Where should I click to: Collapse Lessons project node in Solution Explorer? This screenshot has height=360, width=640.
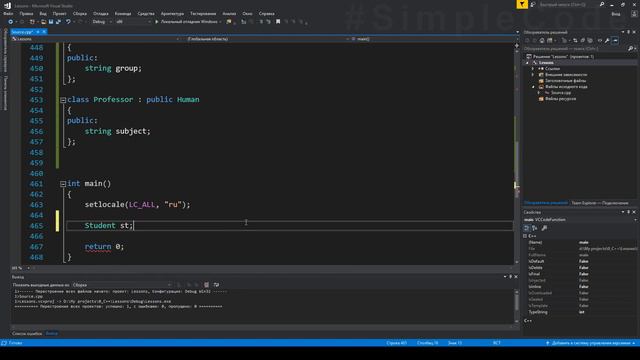click(527, 63)
